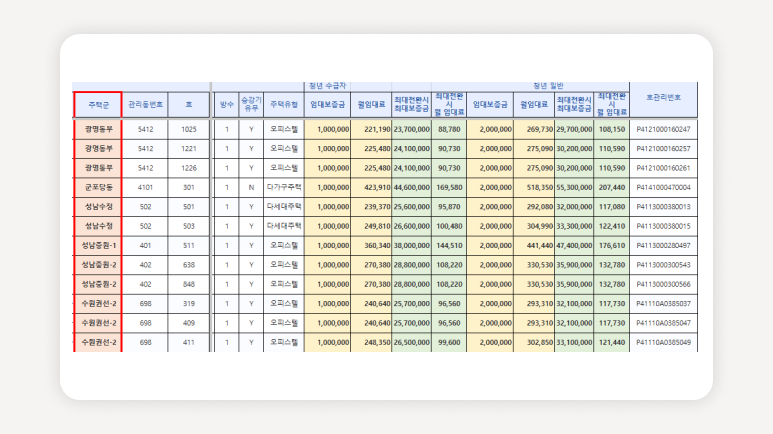Select the 44,600,000 max deposit cell
773x434 pixels.
click(x=411, y=187)
